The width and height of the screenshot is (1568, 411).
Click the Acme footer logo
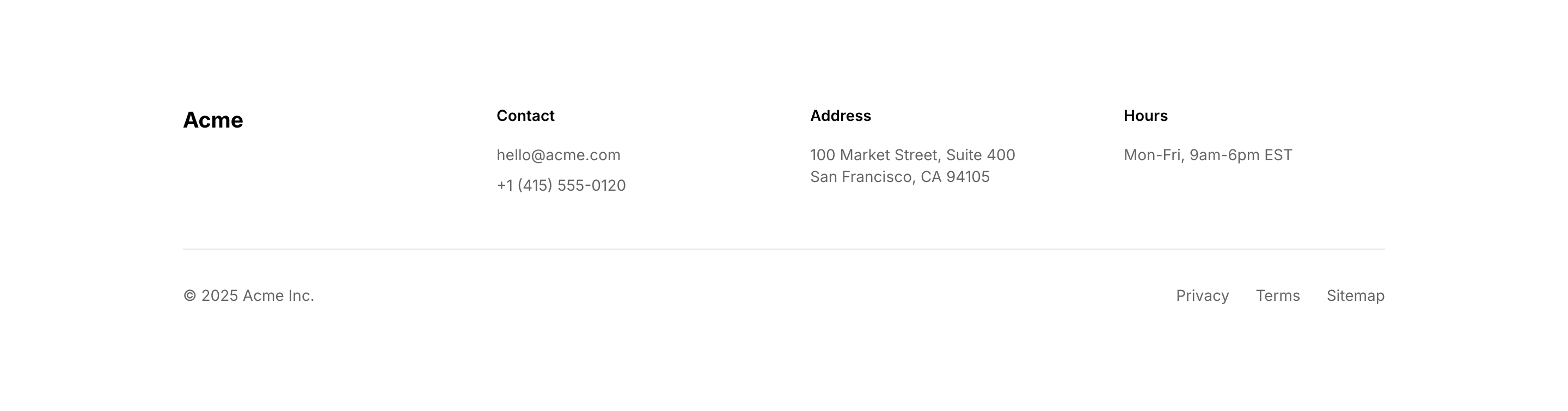pos(213,120)
